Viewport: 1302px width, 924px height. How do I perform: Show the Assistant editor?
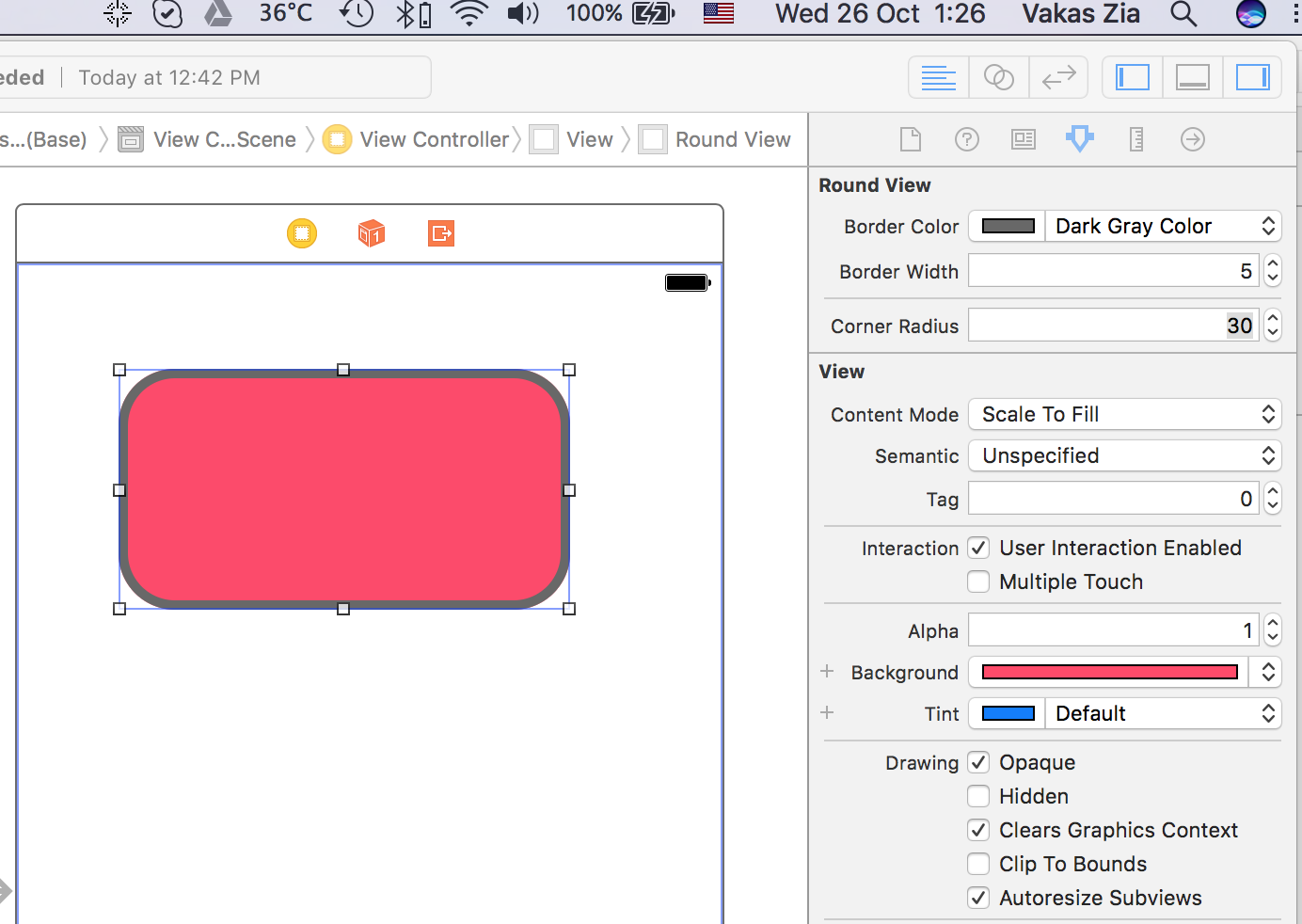click(998, 77)
